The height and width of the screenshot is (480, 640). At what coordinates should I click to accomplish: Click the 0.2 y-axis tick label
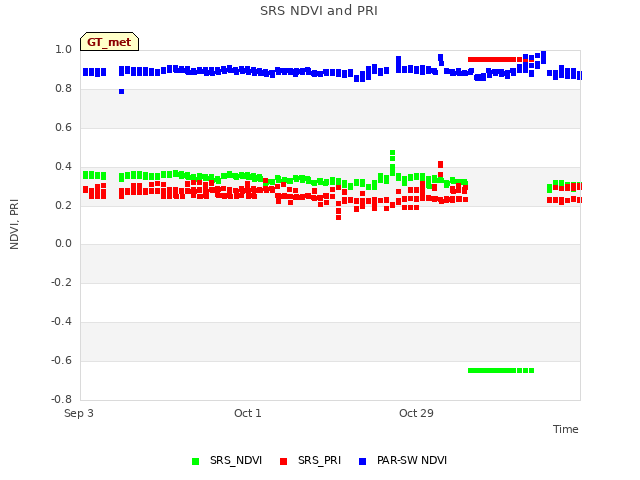click(x=63, y=205)
